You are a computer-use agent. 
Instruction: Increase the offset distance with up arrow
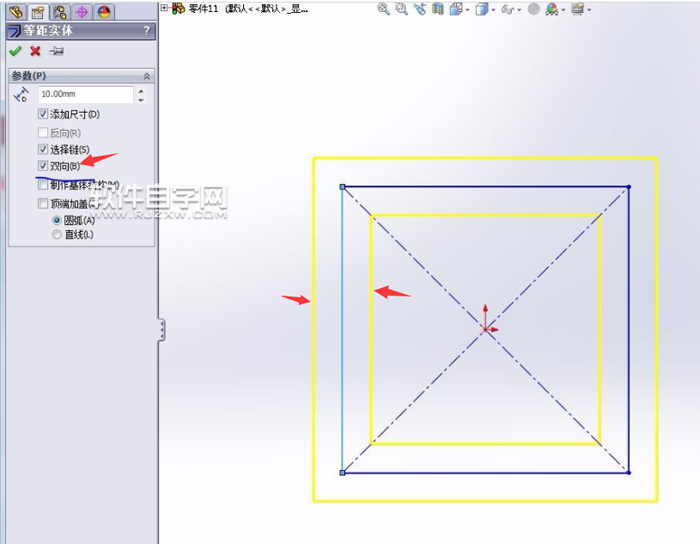[141, 91]
